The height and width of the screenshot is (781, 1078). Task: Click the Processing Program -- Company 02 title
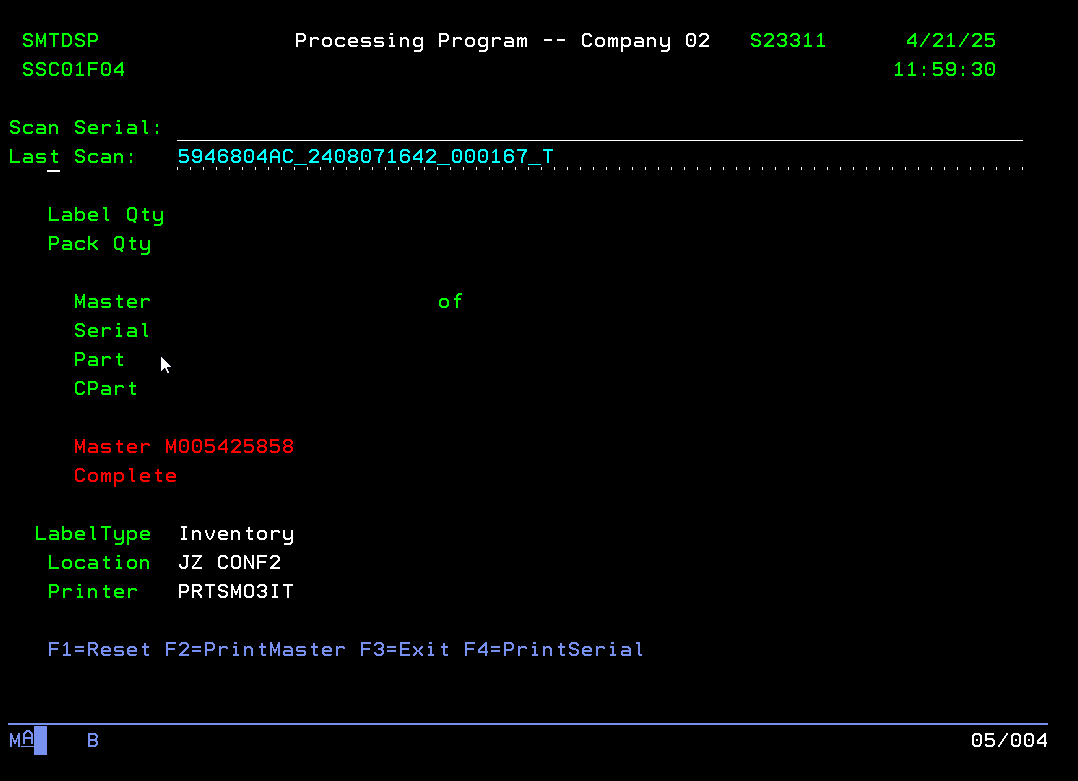tap(502, 41)
